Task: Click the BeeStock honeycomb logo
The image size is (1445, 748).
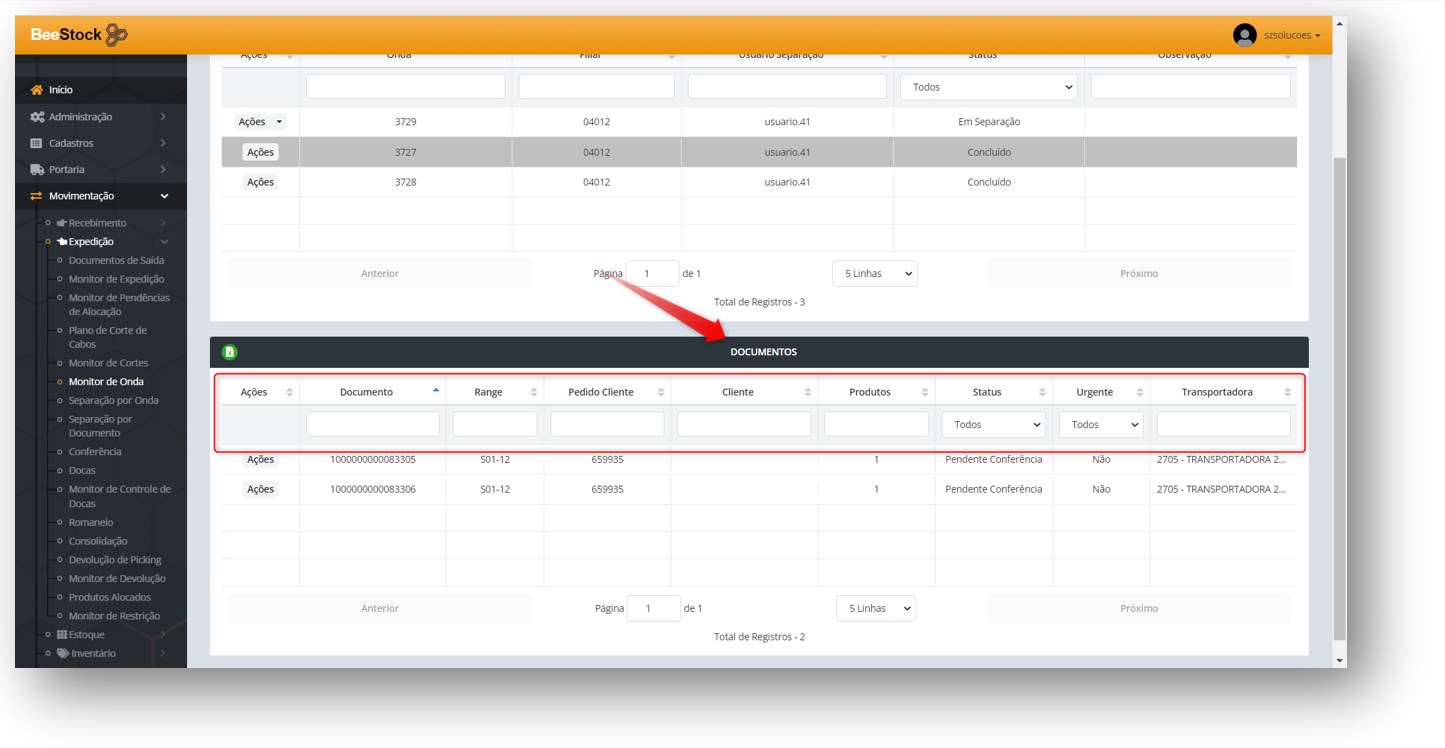Action: (x=116, y=35)
